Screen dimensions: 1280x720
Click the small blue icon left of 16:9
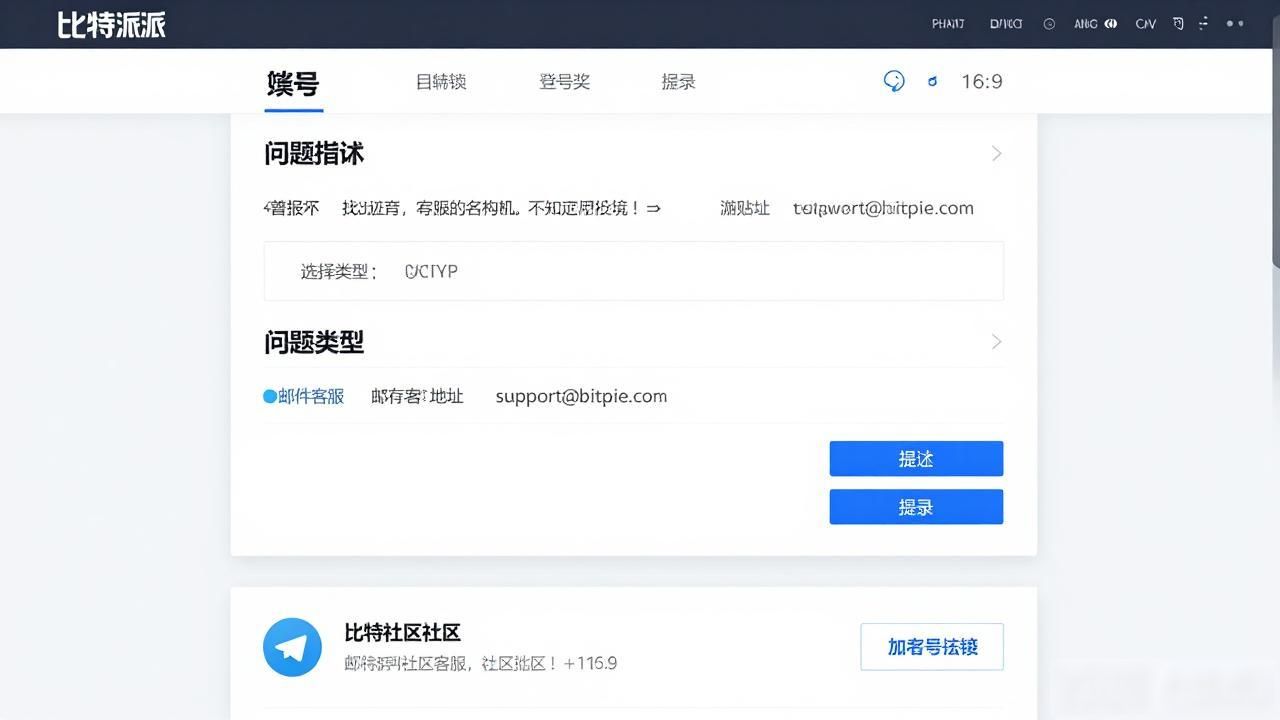[x=933, y=82]
